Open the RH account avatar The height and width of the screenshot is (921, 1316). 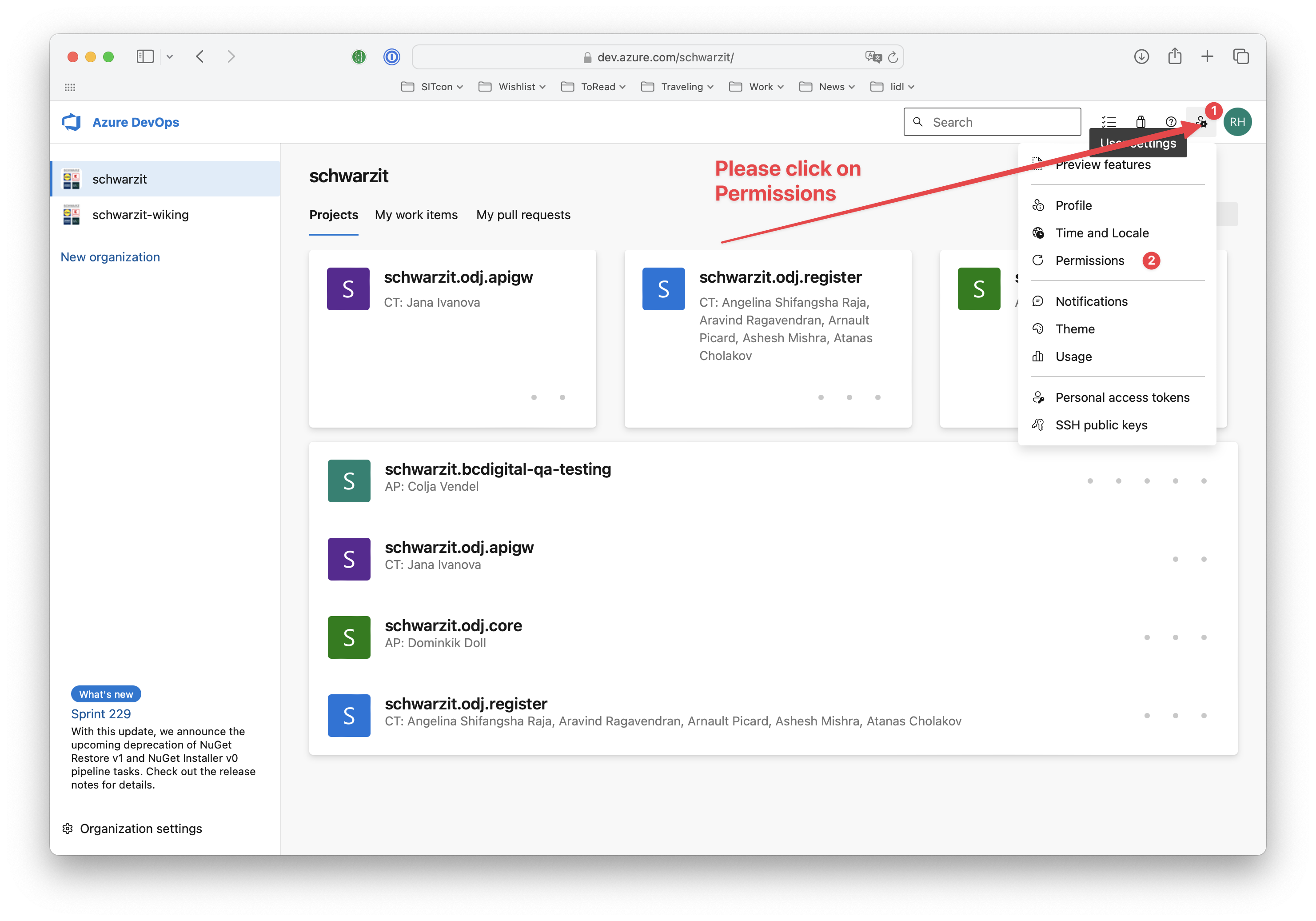click(1237, 122)
